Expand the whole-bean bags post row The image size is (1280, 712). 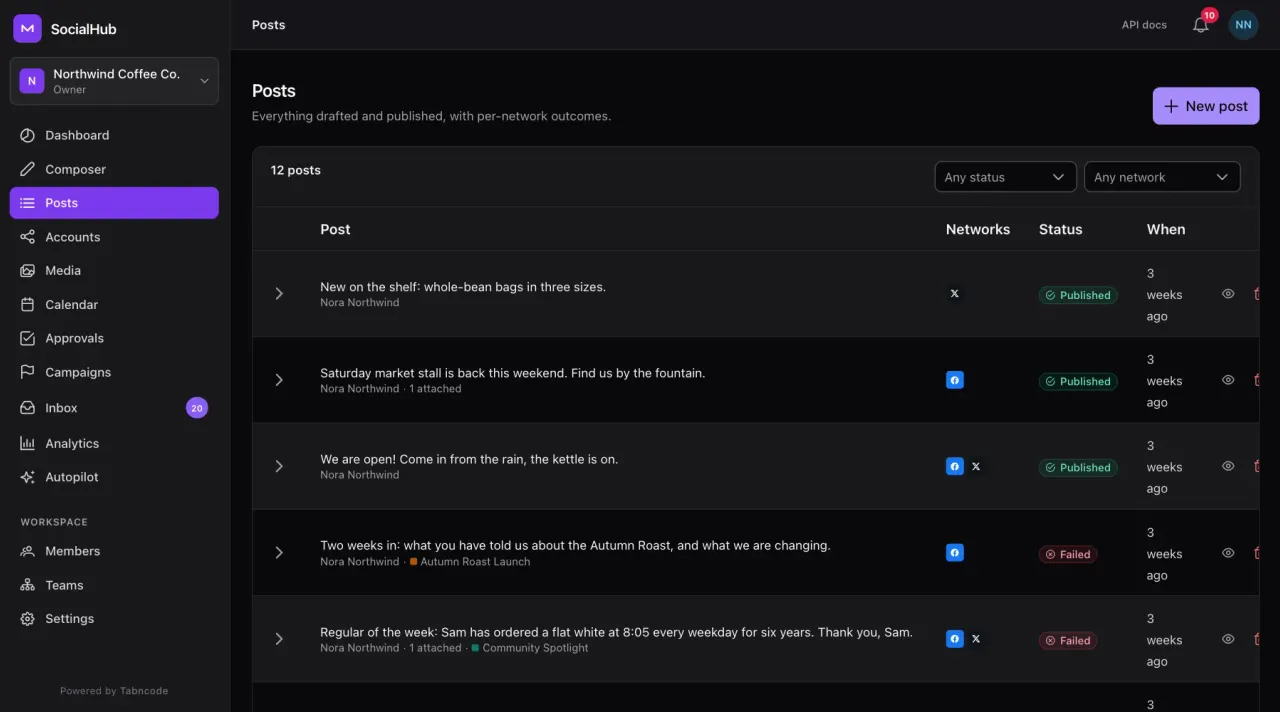point(279,294)
